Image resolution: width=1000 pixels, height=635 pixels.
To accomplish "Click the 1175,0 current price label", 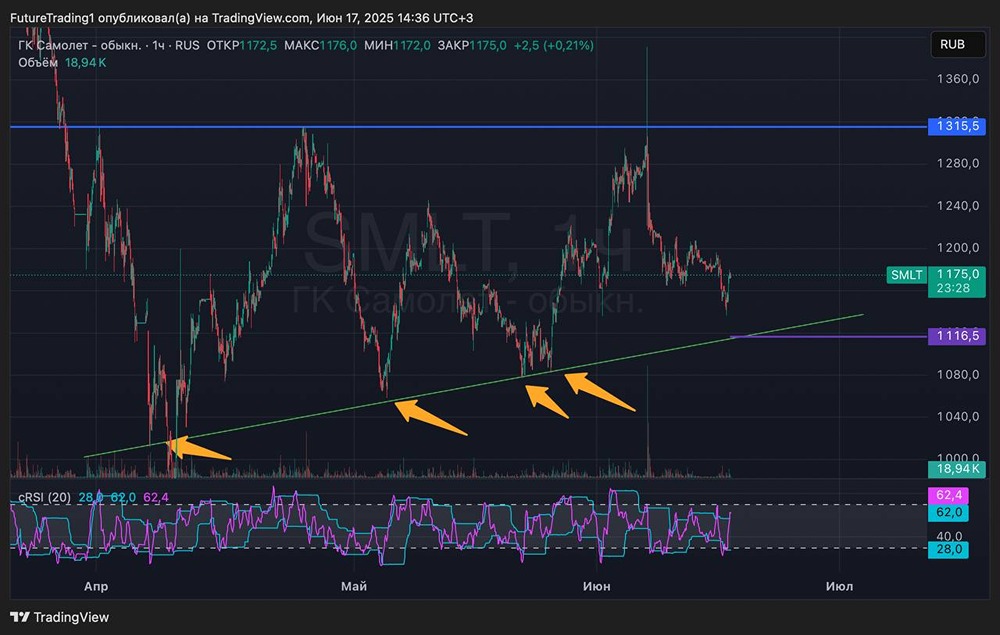I will point(957,274).
